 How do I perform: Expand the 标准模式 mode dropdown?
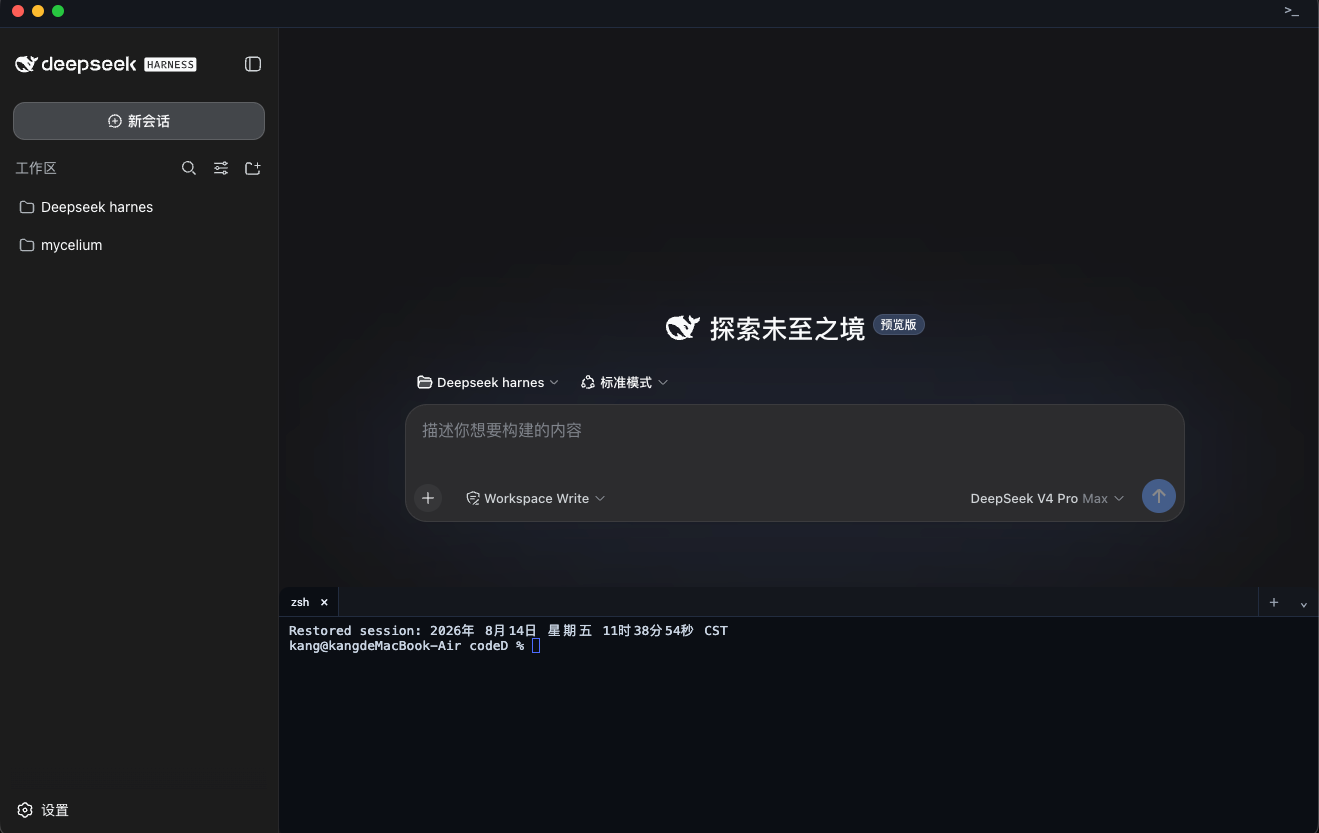click(624, 382)
